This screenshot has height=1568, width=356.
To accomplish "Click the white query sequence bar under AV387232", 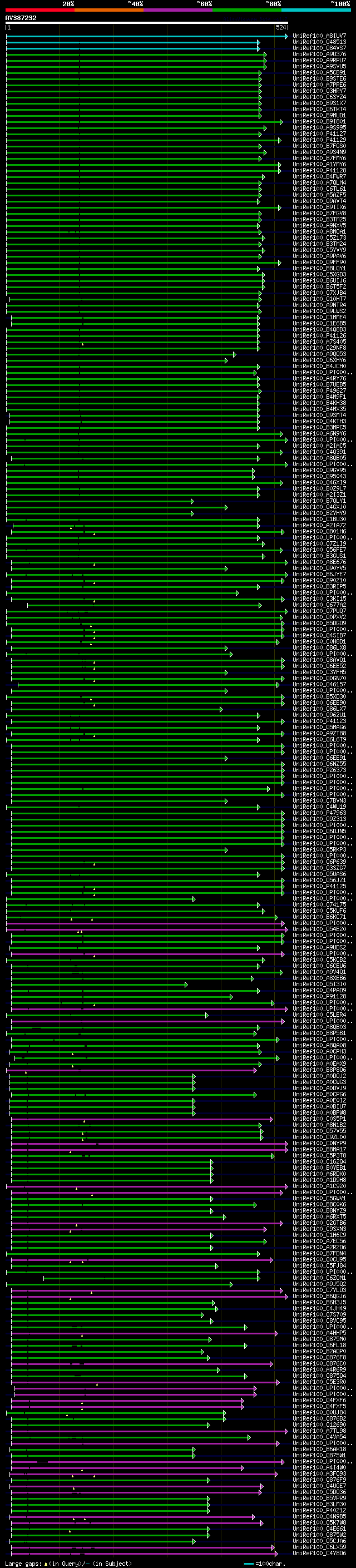I will point(147,22).
